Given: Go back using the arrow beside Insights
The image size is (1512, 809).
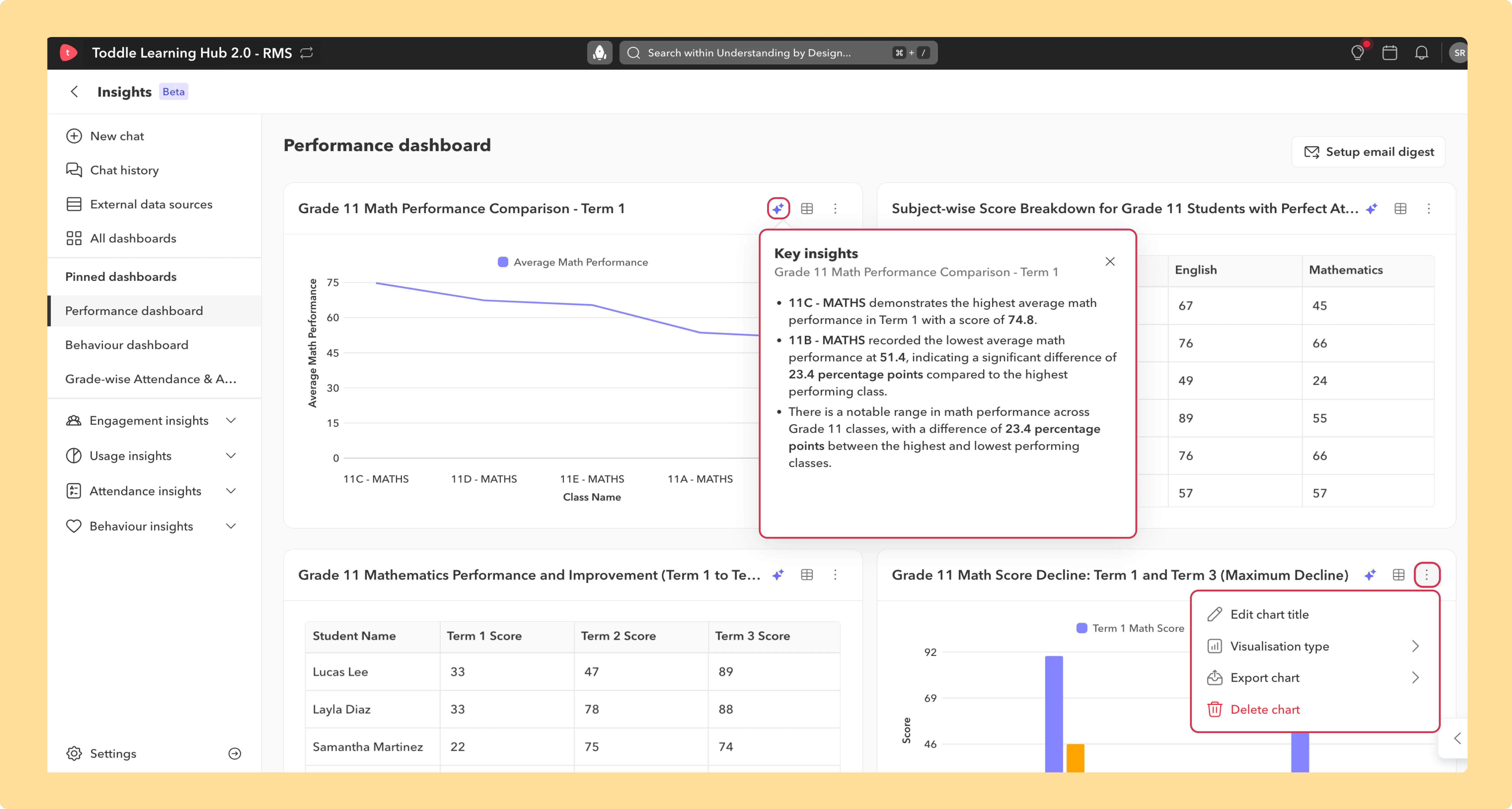Looking at the screenshot, I should [x=74, y=92].
